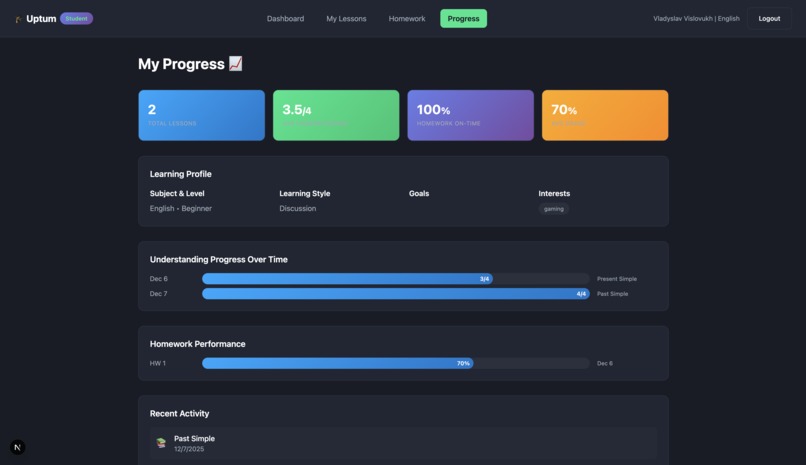806x465 pixels.
Task: Click the Present Simple label
Action: pos(616,278)
